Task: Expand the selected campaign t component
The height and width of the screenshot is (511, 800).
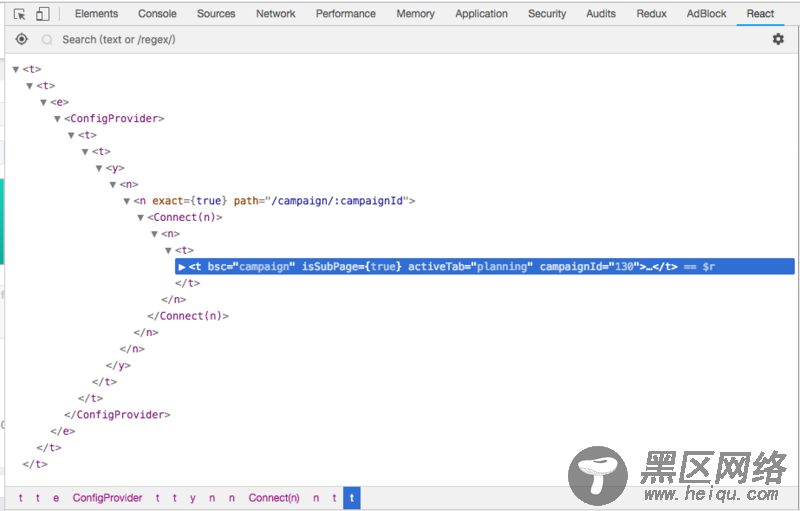Action: pos(182,267)
